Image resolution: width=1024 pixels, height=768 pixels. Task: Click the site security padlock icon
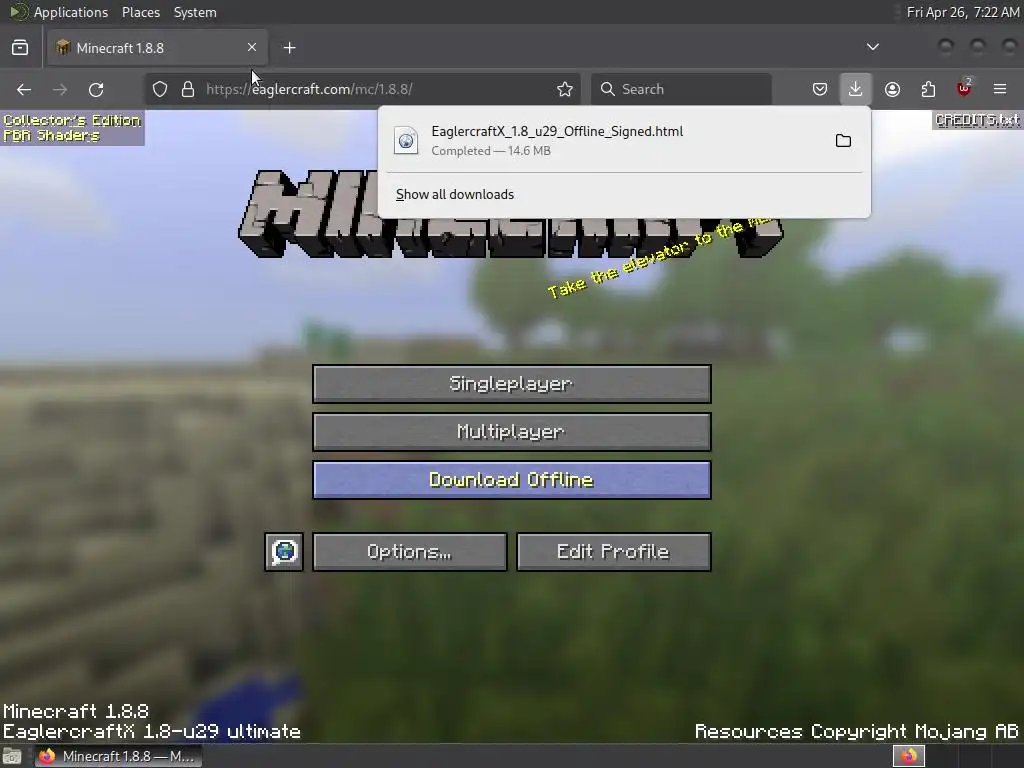click(x=188, y=89)
